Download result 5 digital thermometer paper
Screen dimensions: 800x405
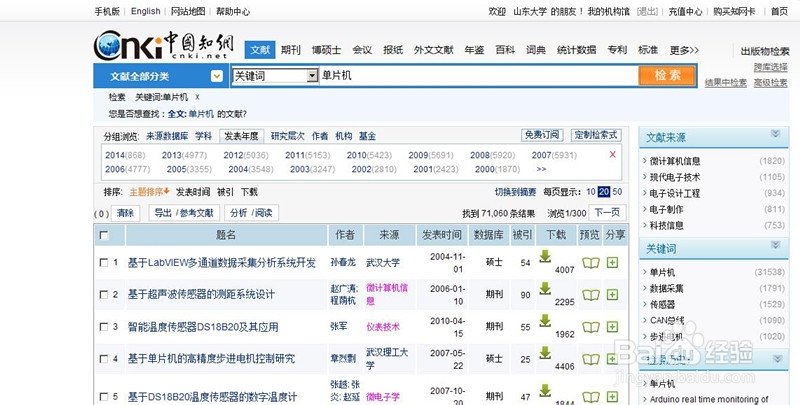[545, 391]
